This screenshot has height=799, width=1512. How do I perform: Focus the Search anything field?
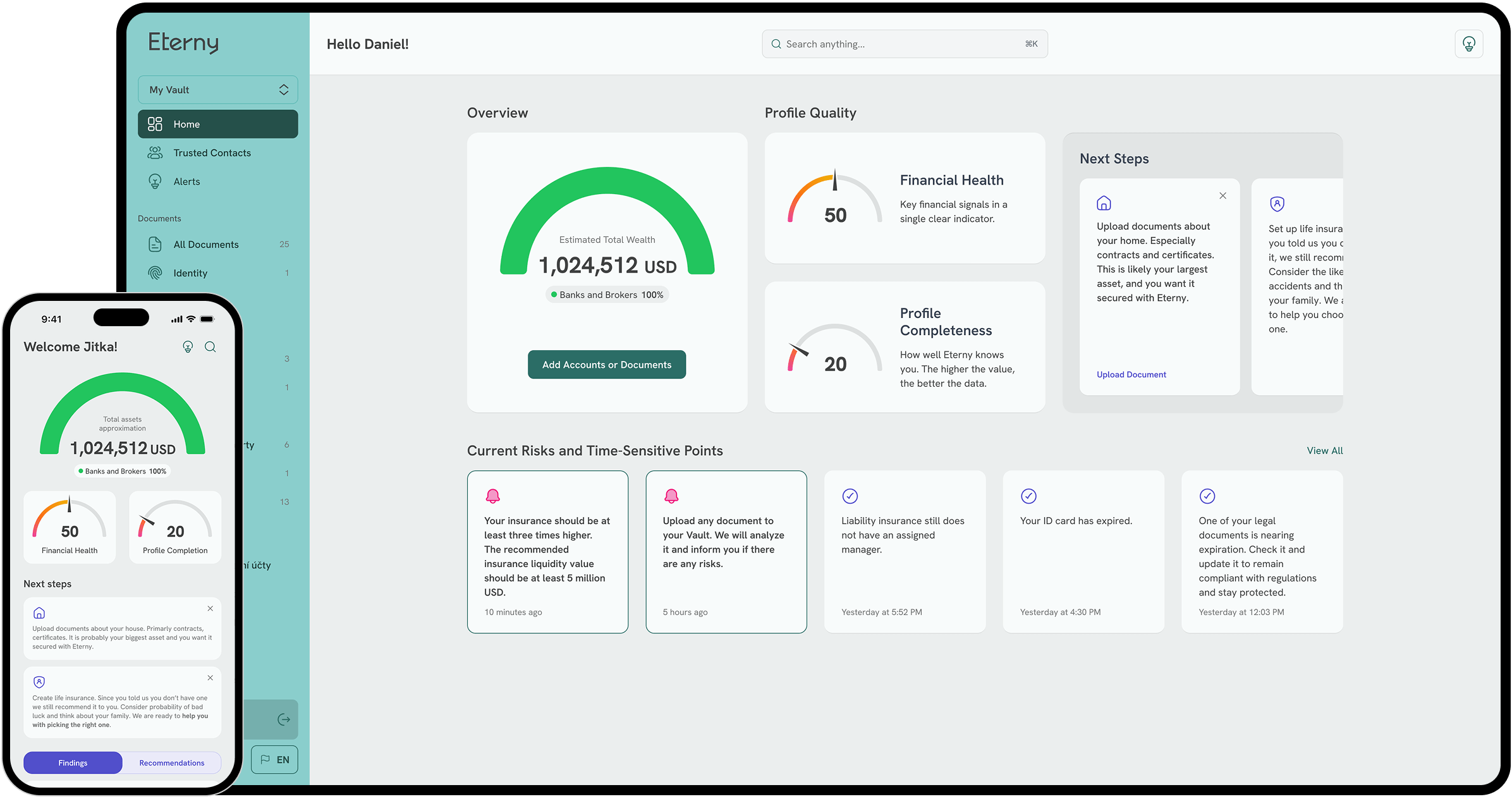pyautogui.click(x=904, y=44)
